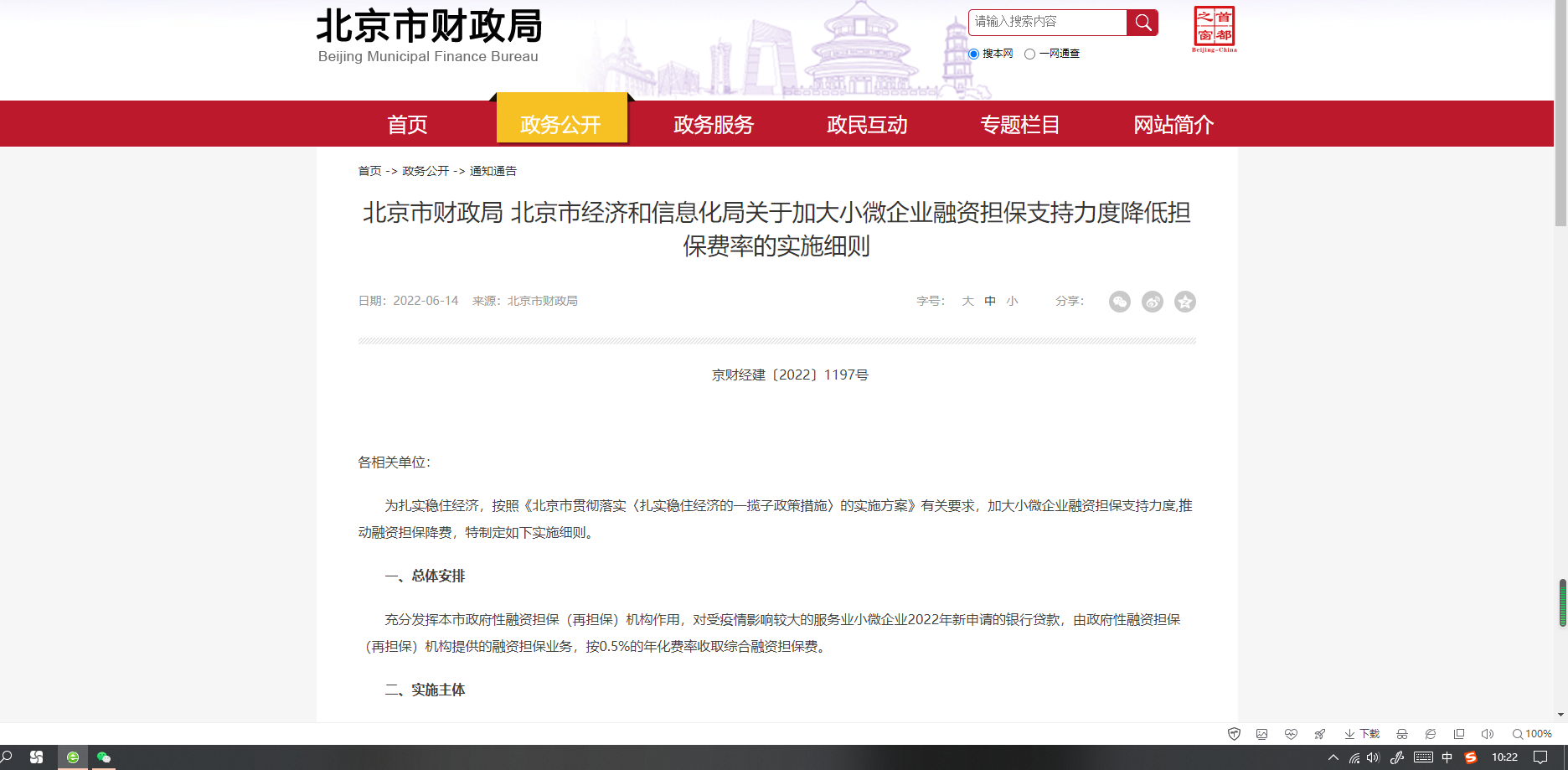The width and height of the screenshot is (1568, 770).
Task: Click the heading 一、总体安排
Action: pos(425,576)
